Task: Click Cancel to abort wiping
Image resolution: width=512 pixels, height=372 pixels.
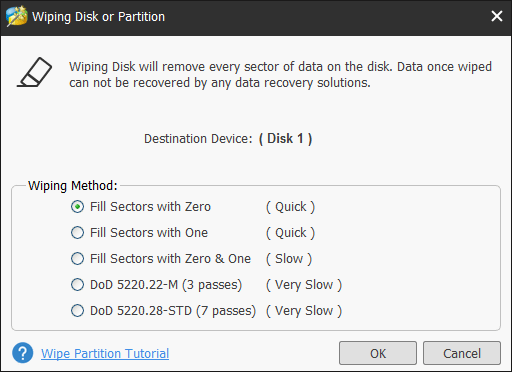Action: click(x=462, y=353)
